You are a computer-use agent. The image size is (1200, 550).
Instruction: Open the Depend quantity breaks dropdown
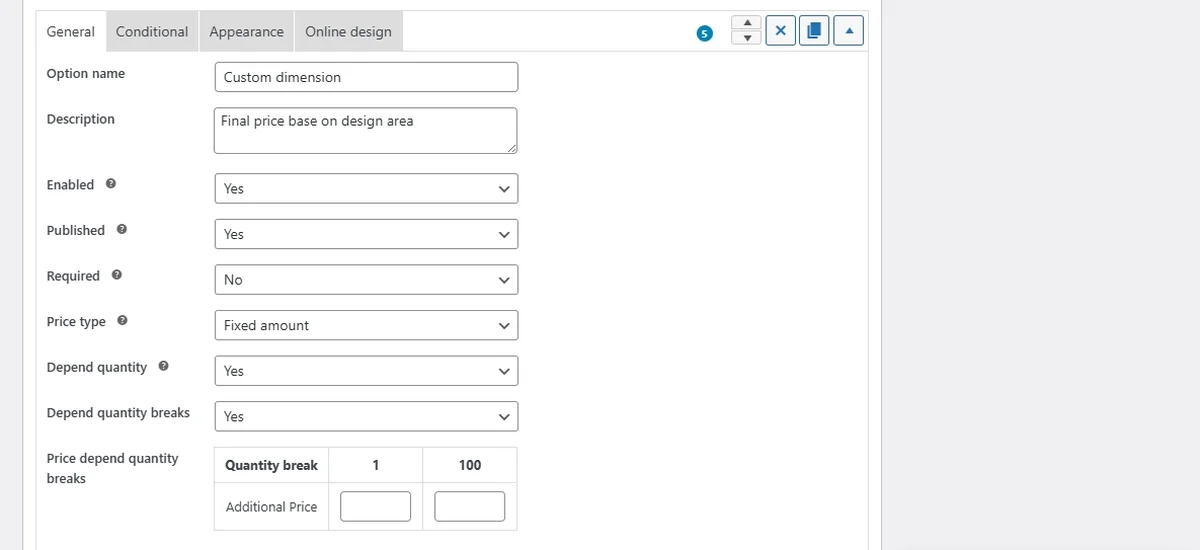pos(366,416)
